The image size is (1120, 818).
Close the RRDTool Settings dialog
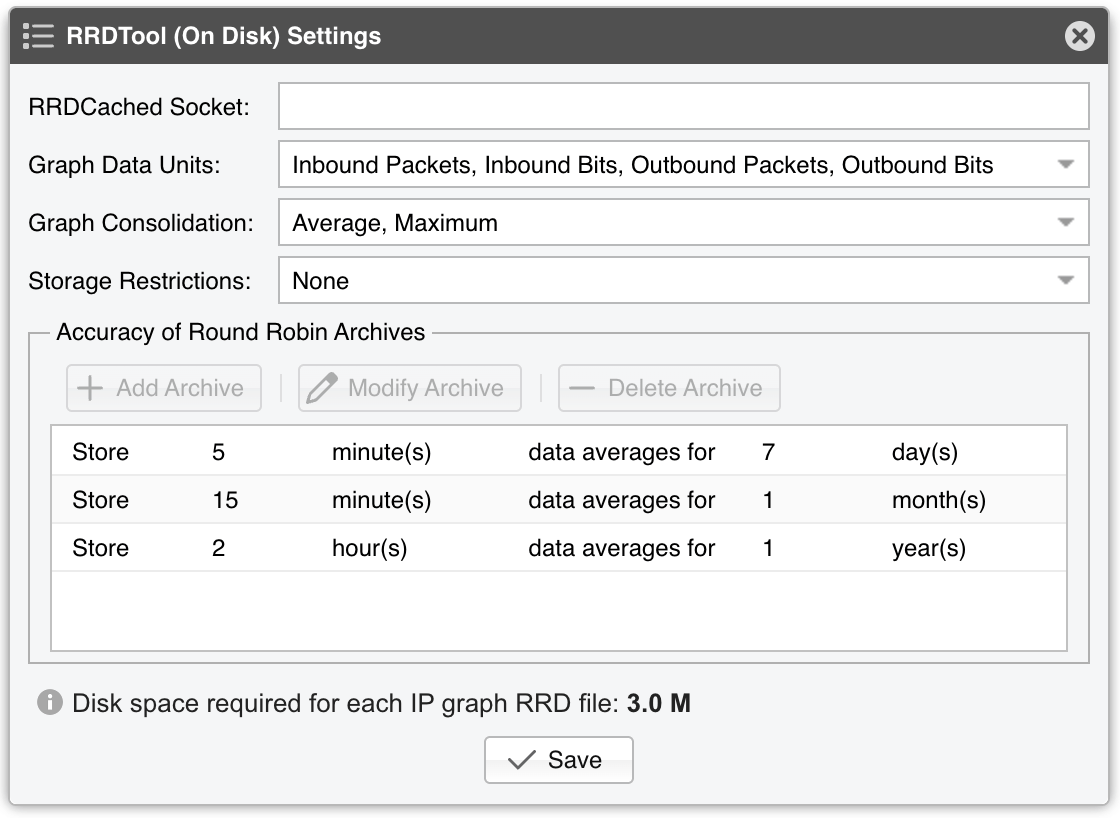click(1079, 36)
